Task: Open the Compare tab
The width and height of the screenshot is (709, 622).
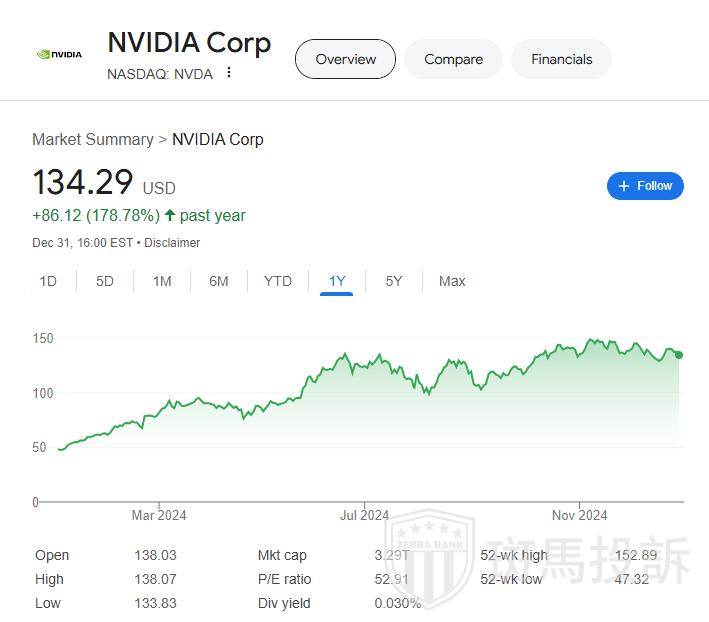Action: click(x=453, y=59)
